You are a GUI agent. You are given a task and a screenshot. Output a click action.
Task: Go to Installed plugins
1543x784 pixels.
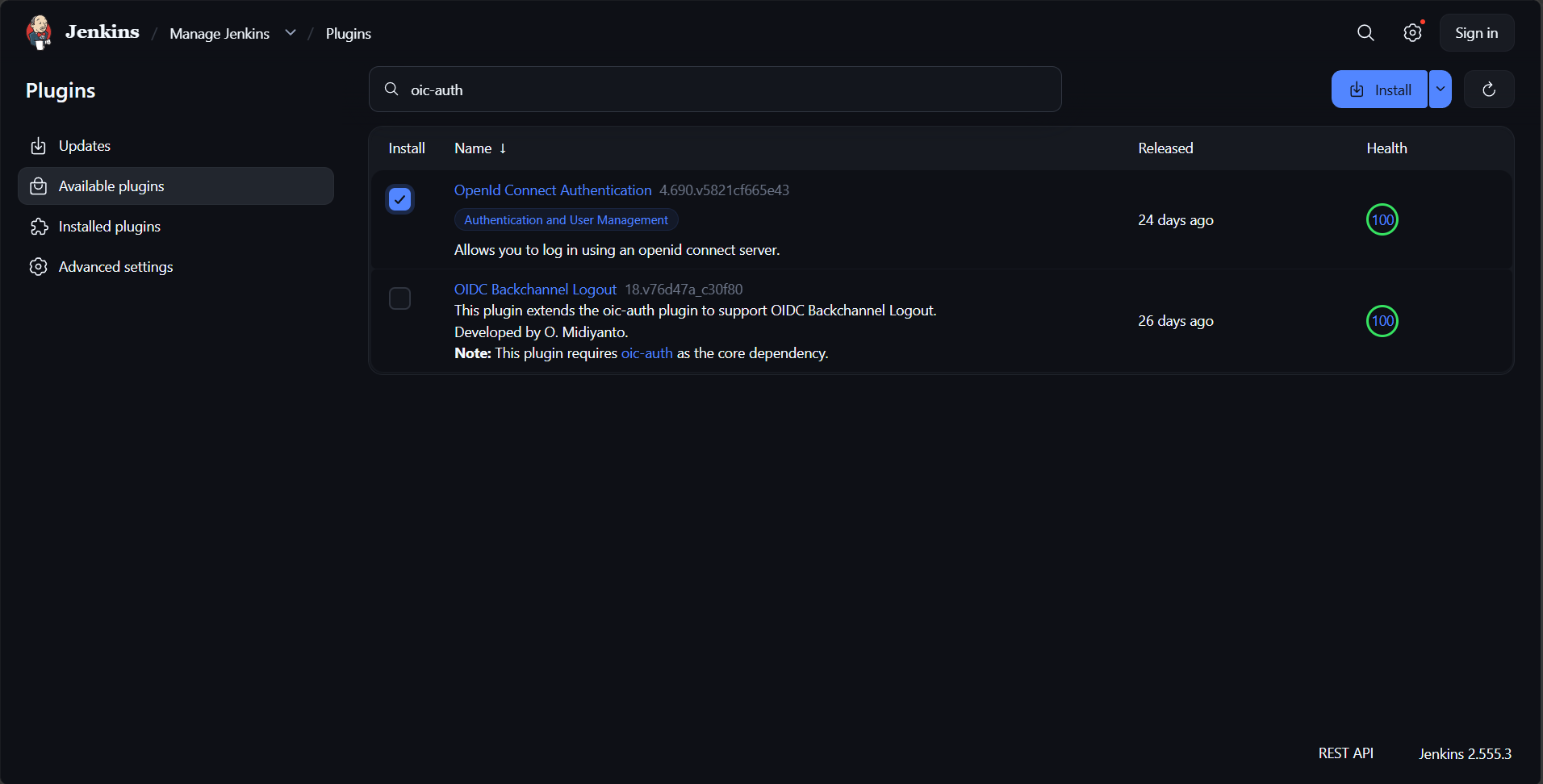pos(176,227)
